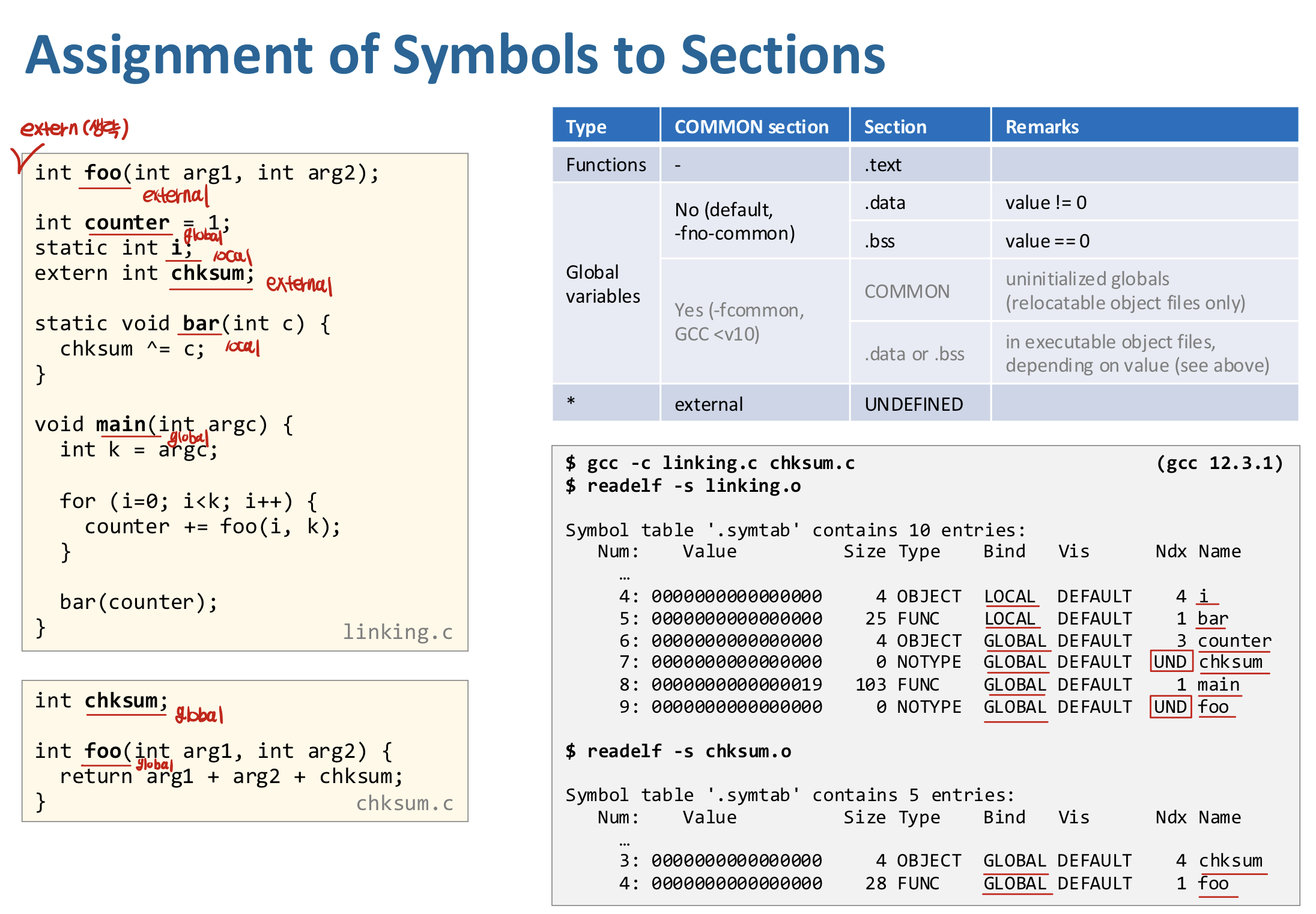Image resolution: width=1316 pixels, height=914 pixels.
Task: Click 'uninitialized globals' remark text
Action: tap(1087, 279)
